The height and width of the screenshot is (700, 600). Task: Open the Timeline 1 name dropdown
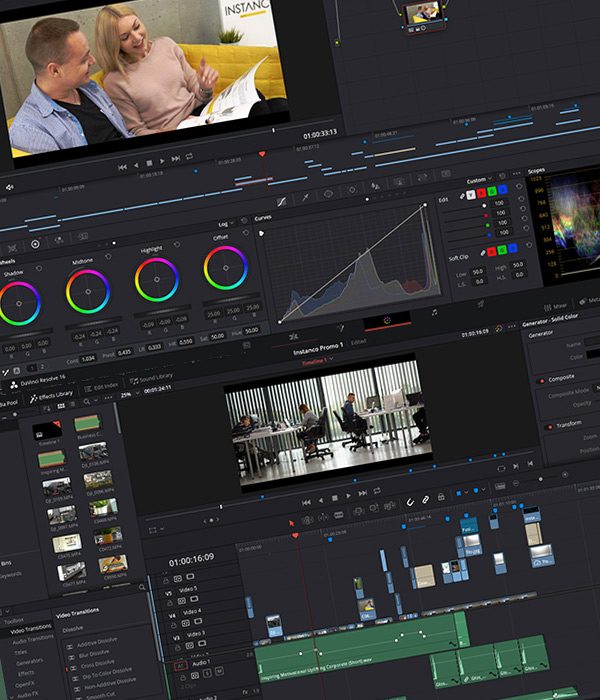[x=317, y=360]
